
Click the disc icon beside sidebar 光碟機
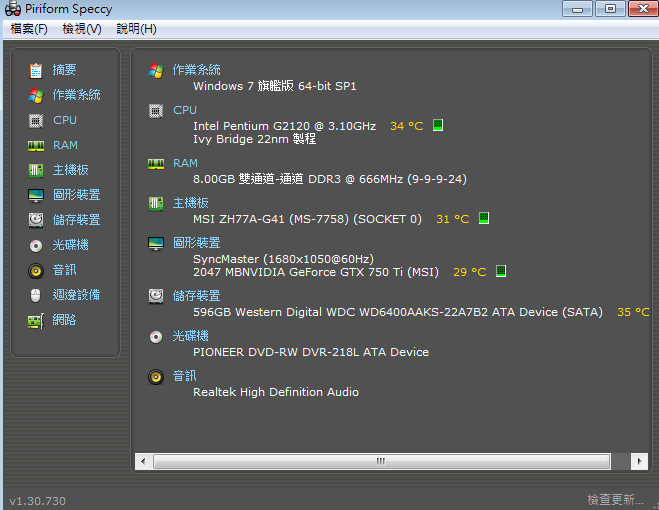click(x=36, y=246)
